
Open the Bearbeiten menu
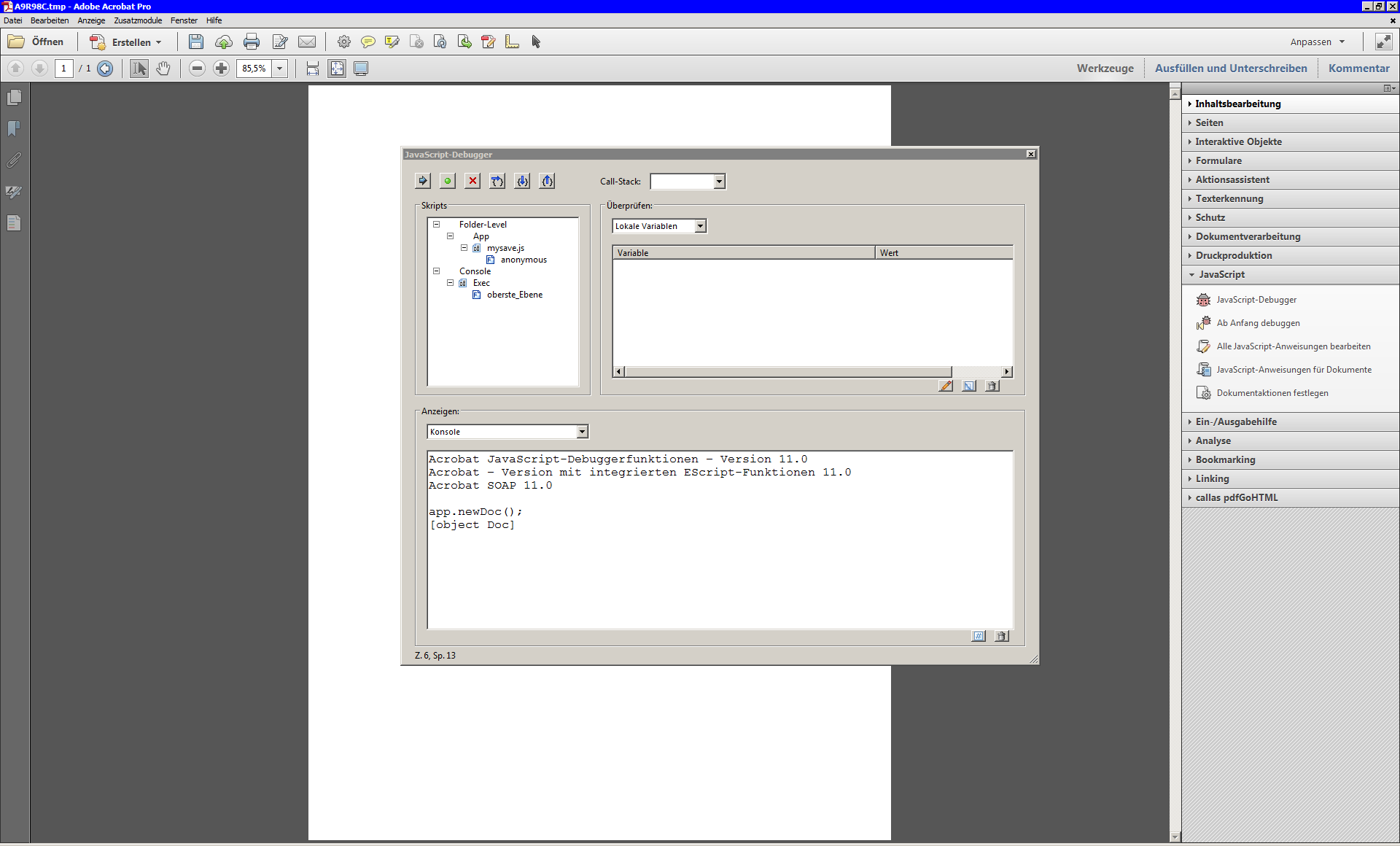[50, 20]
